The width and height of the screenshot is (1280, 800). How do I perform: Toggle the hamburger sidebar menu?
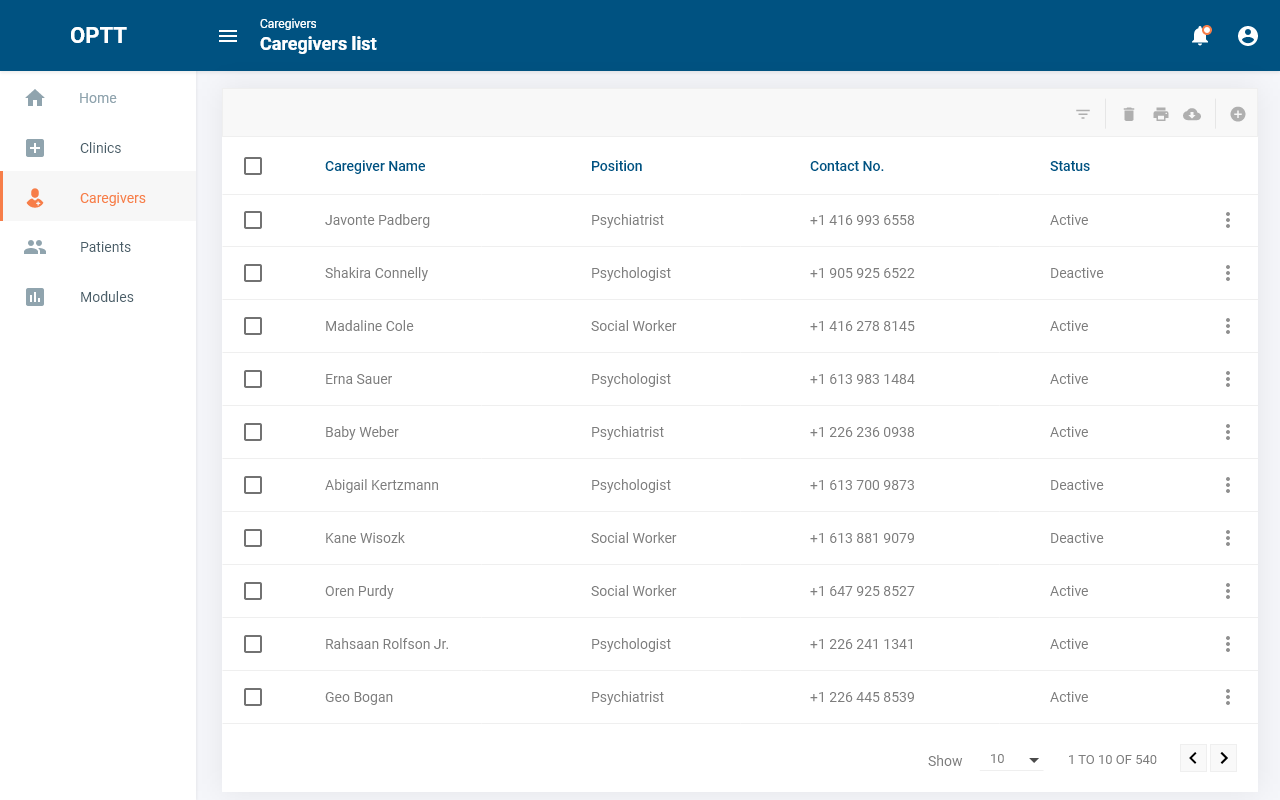tap(228, 36)
